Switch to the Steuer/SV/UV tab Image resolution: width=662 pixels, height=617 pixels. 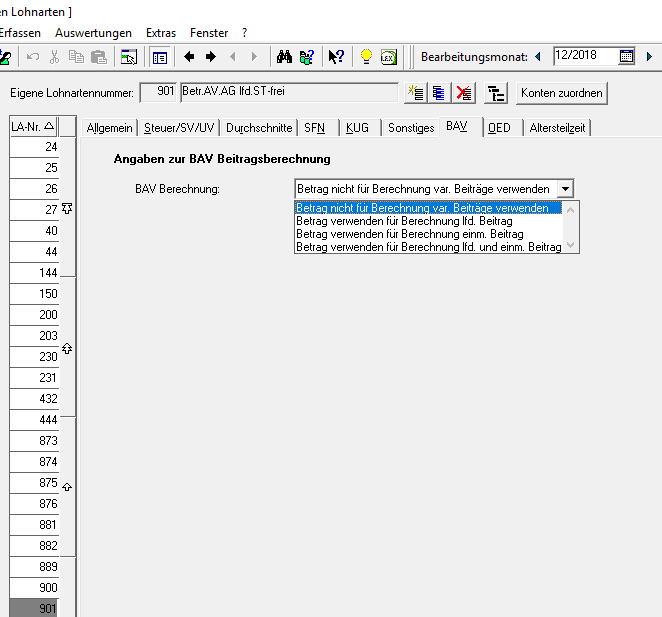(179, 128)
